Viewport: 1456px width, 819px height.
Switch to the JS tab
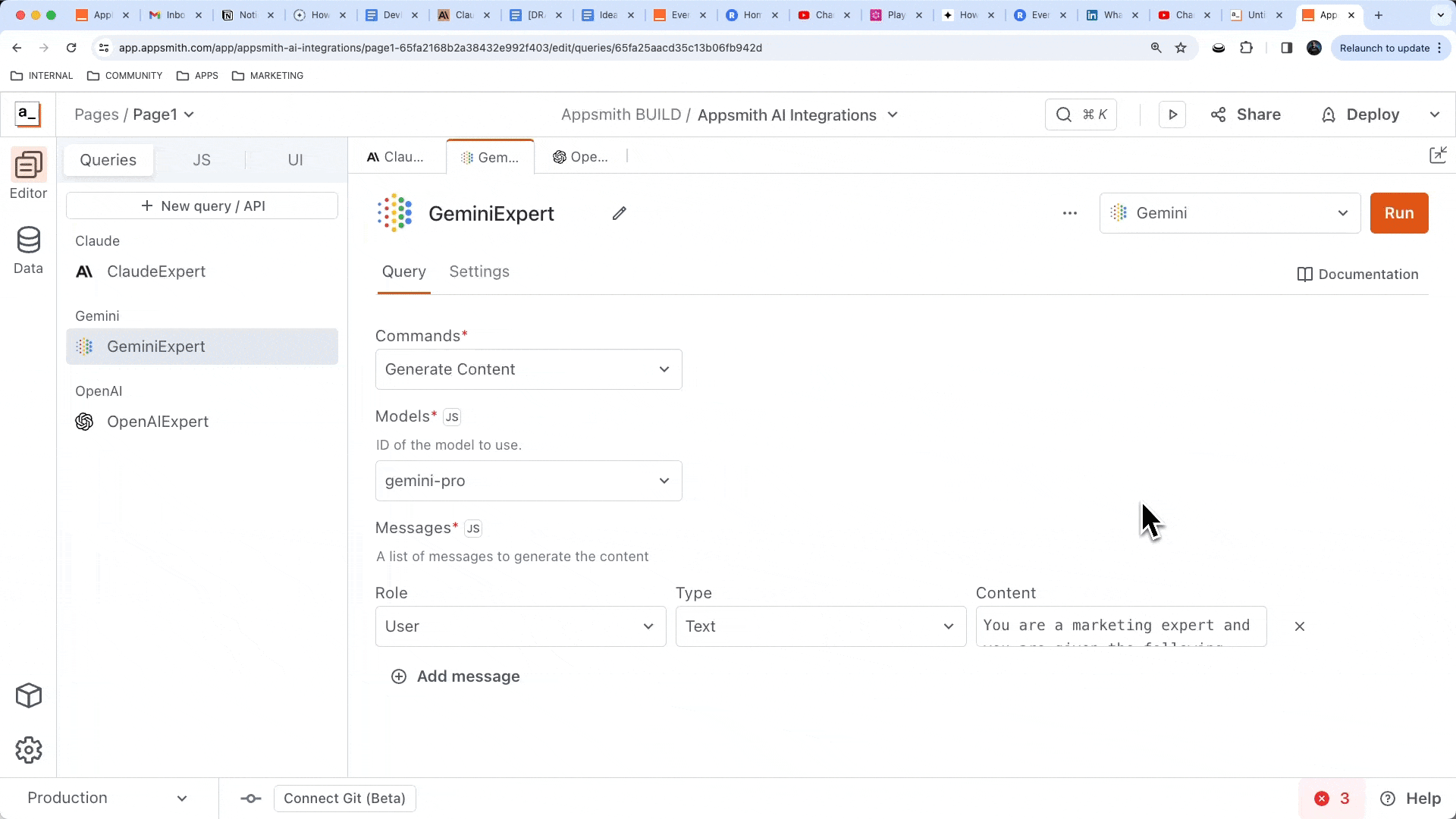[x=201, y=160]
